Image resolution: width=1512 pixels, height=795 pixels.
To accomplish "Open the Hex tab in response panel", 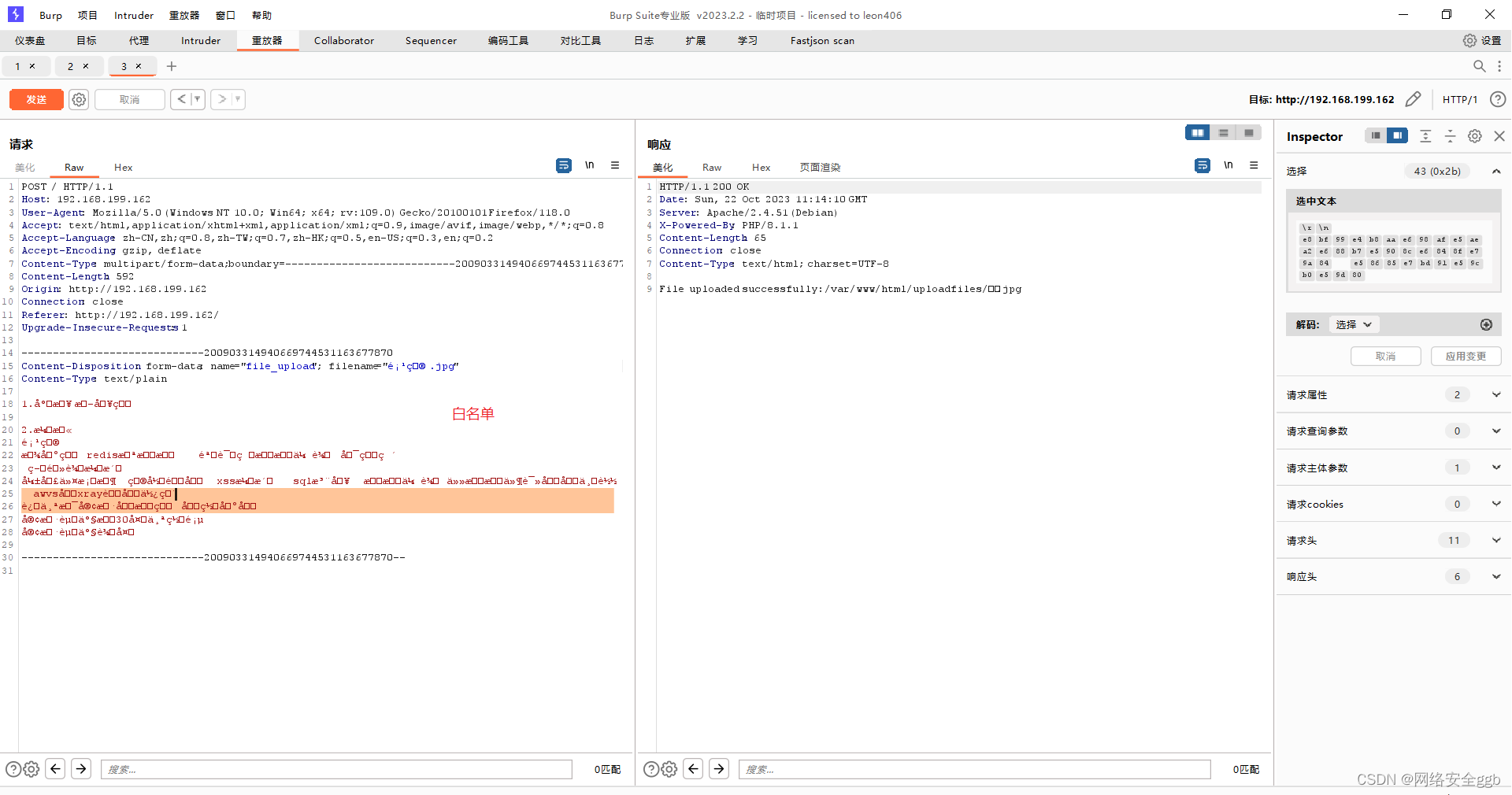I will pos(761,167).
